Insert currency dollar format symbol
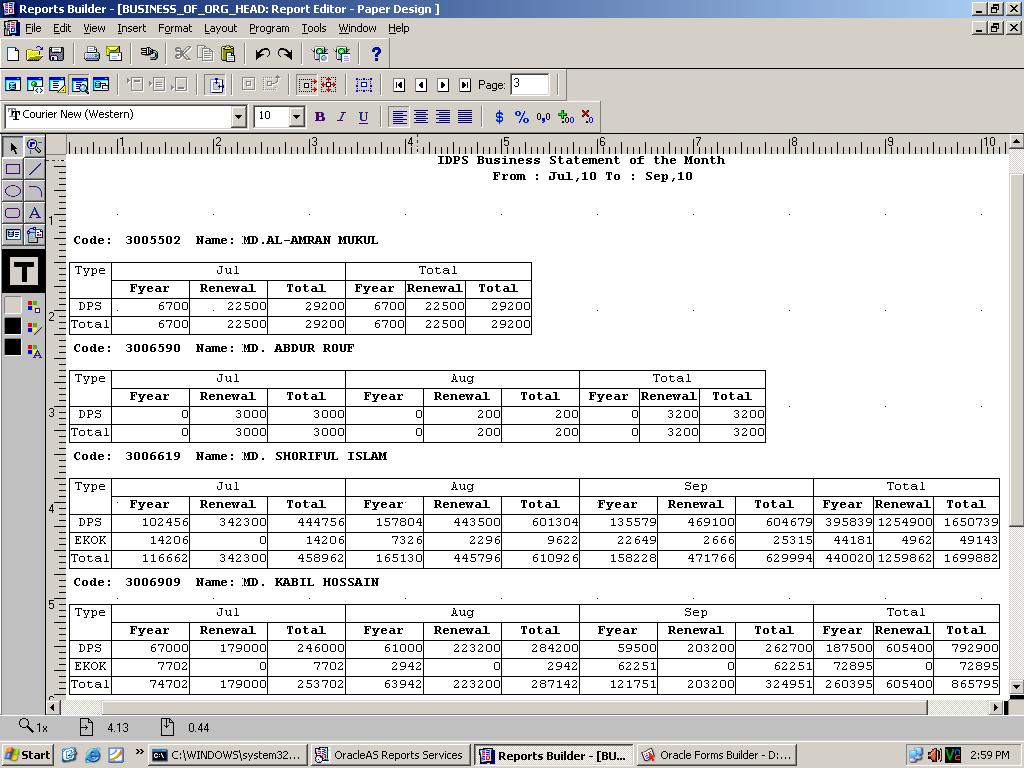Screen dimensions: 1024x768 (499, 117)
